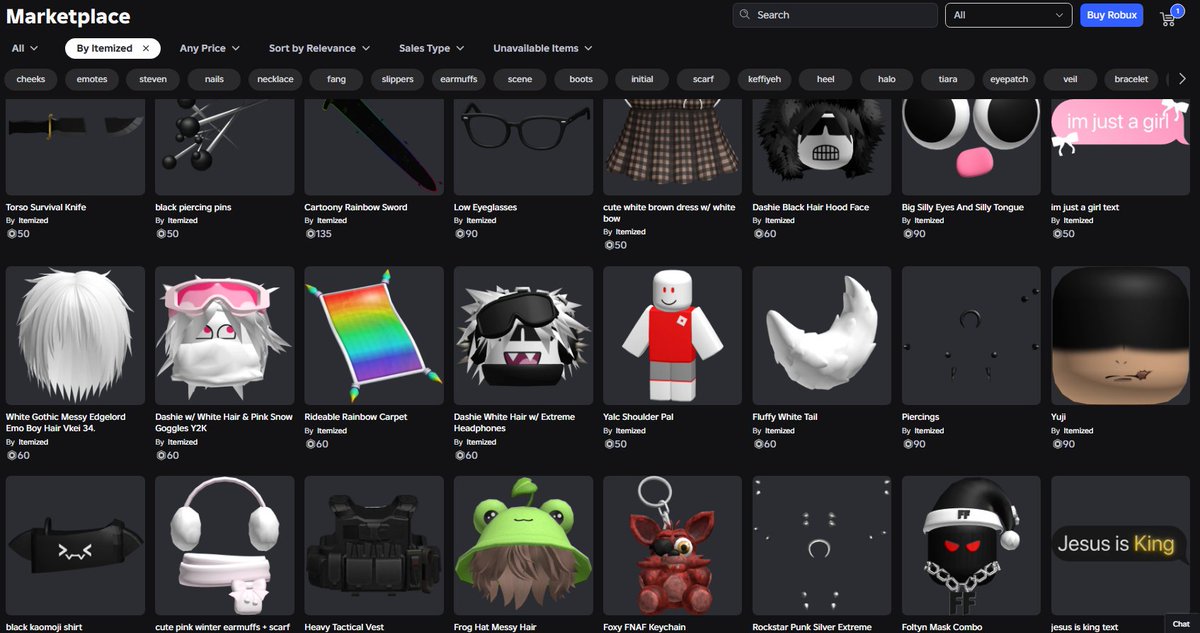Click Torso Survival Knife title
The height and width of the screenshot is (633, 1200).
click(x=46, y=207)
